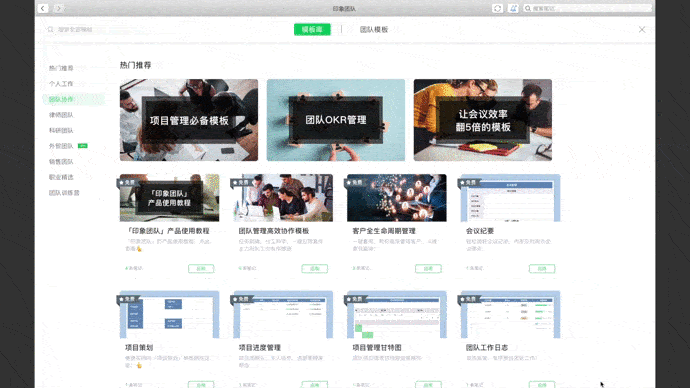Select 团队训练营 category
This screenshot has width=690, height=388.
point(64,193)
